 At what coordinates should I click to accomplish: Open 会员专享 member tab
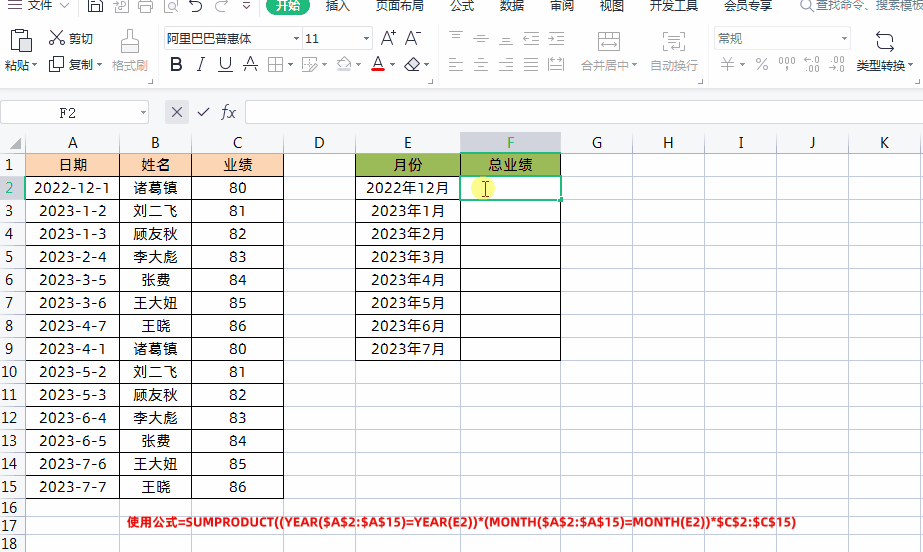[748, 6]
